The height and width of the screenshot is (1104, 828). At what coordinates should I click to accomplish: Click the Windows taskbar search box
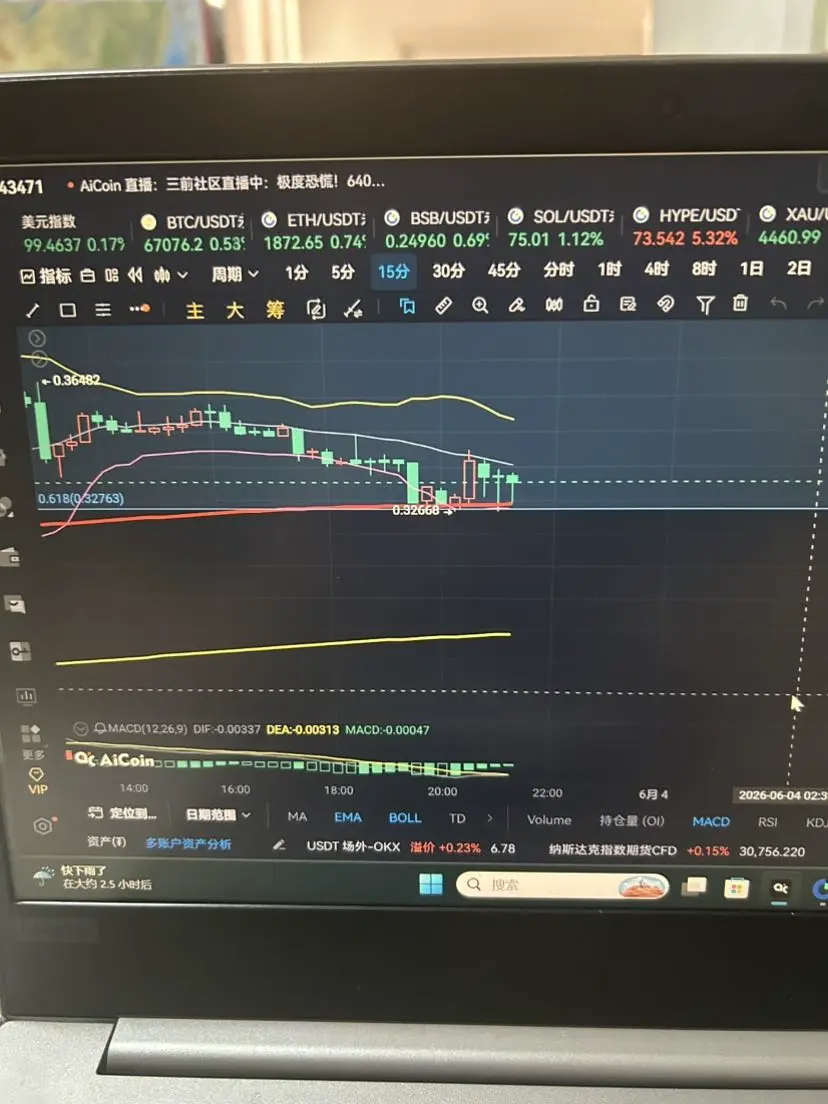tap(562, 884)
